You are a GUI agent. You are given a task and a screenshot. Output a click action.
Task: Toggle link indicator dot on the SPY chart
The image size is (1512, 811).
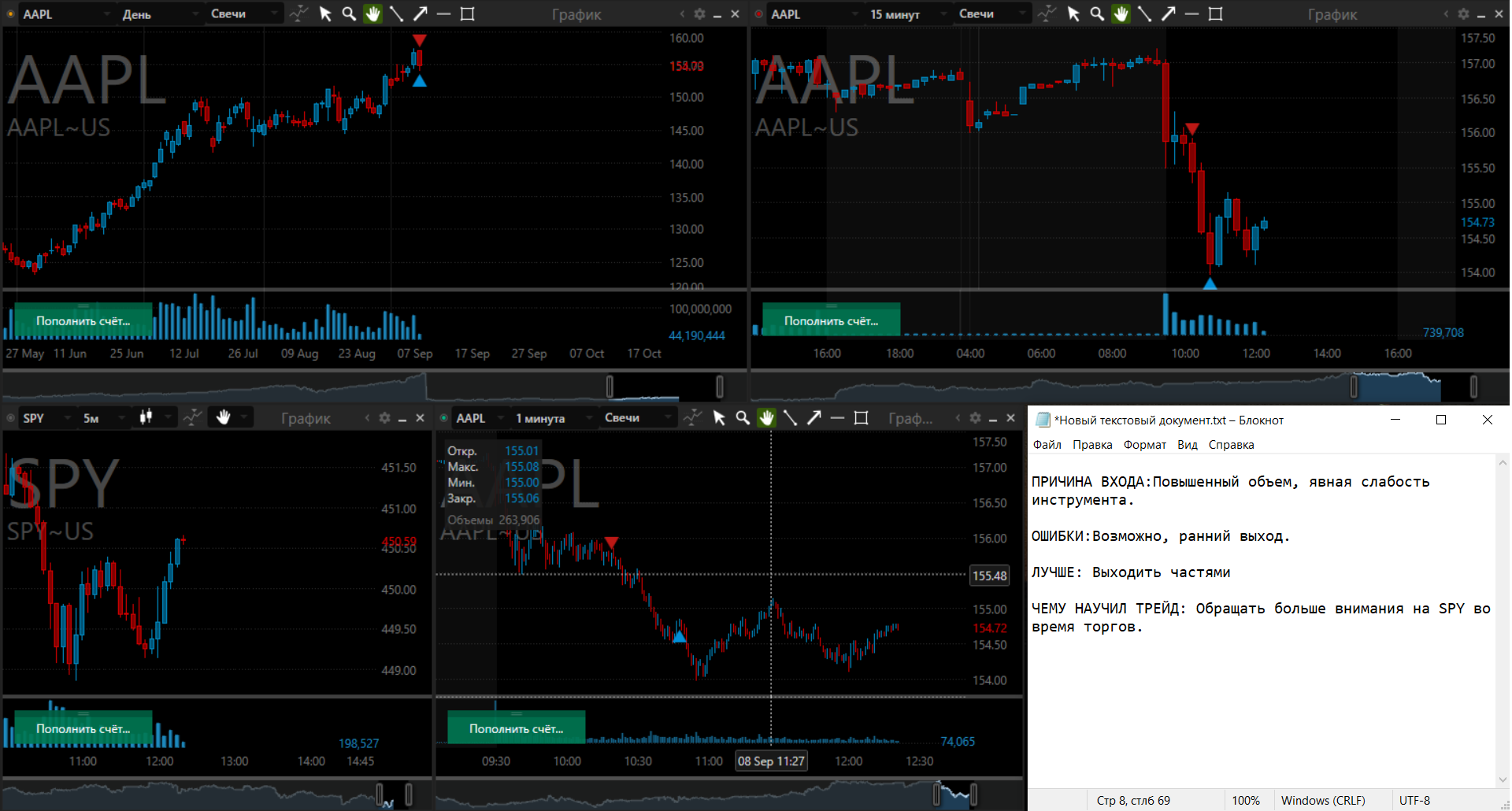point(10,418)
